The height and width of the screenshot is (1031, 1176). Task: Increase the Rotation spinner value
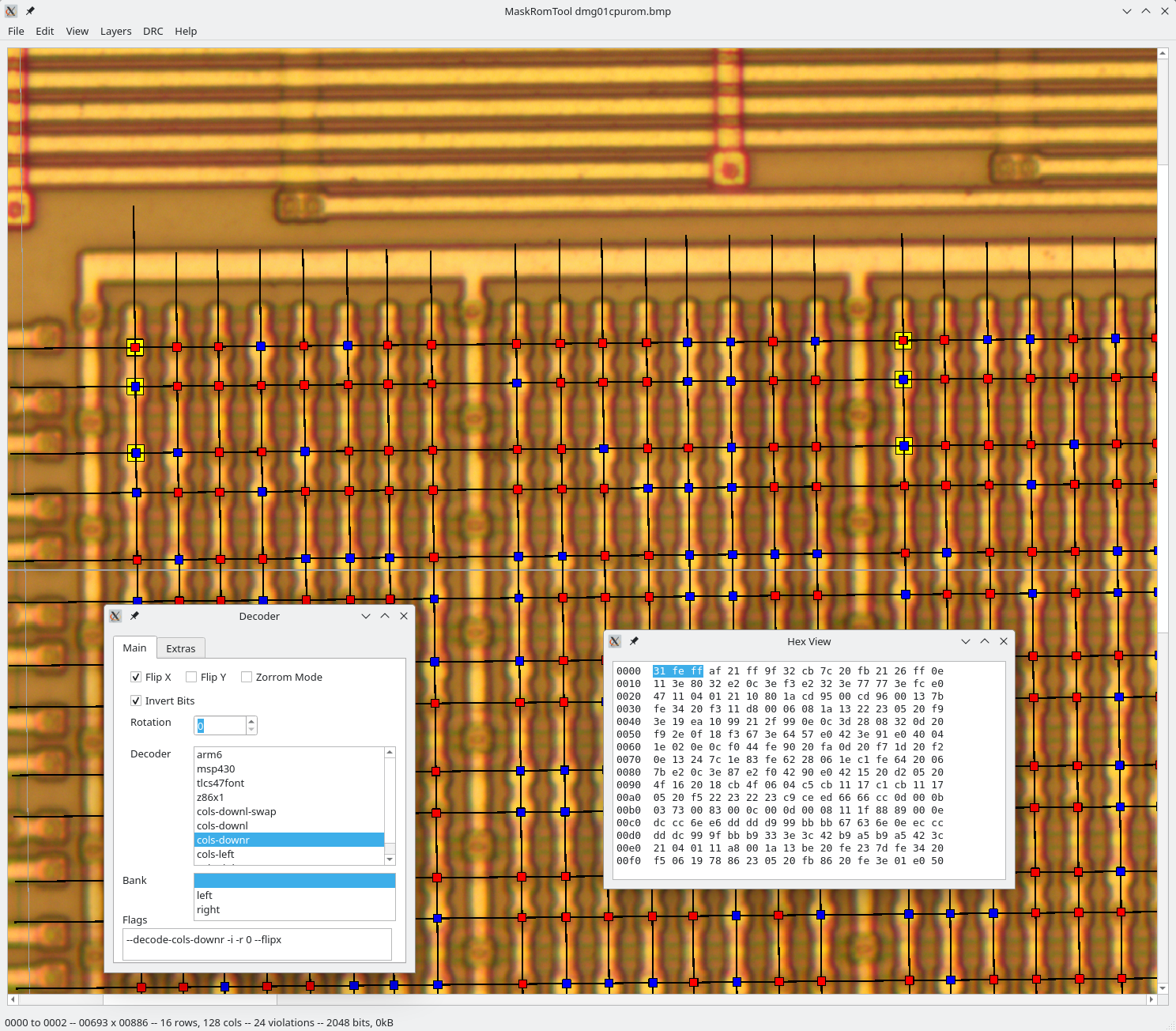pos(251,721)
